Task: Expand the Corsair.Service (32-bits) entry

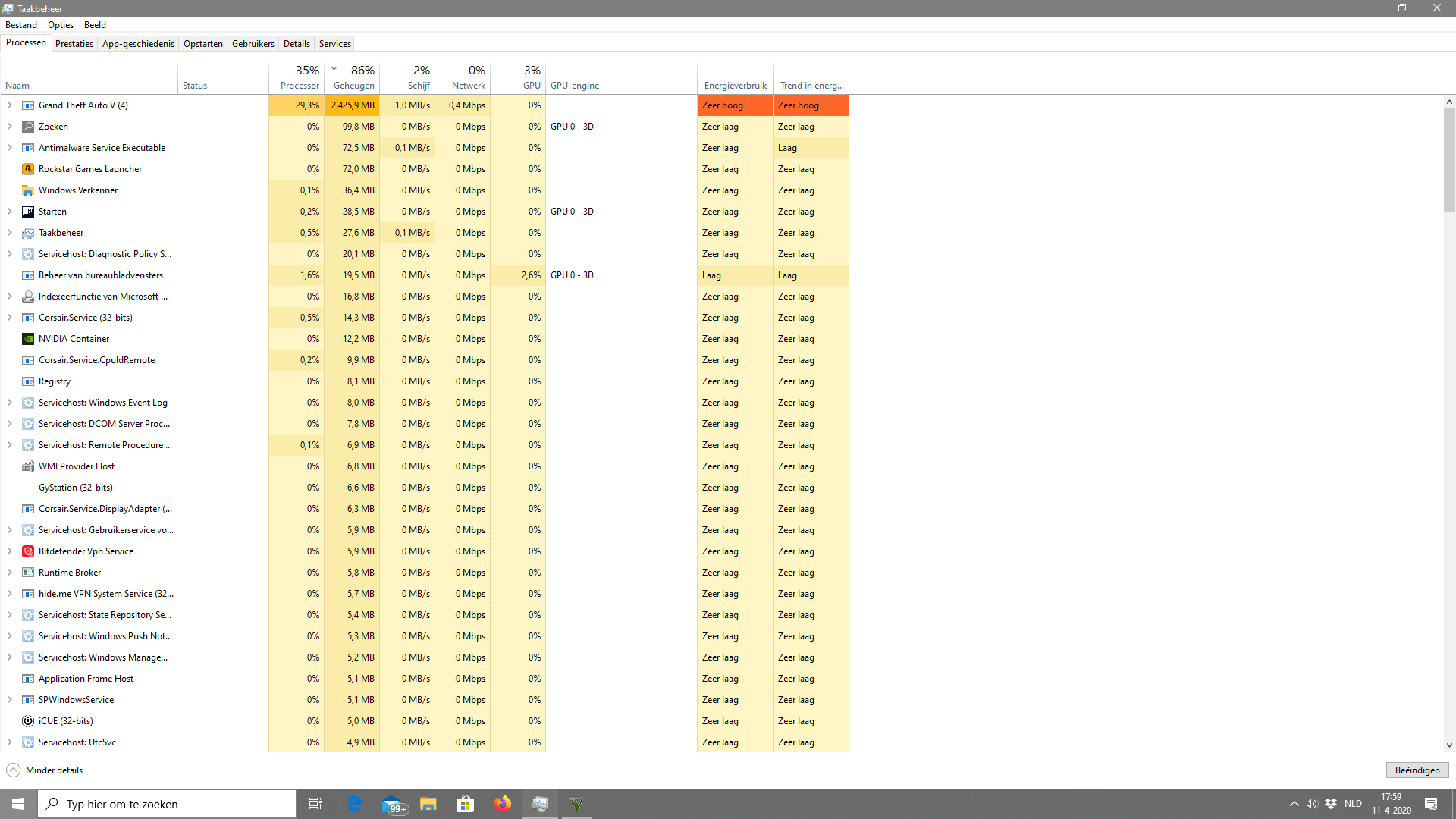Action: (x=10, y=318)
